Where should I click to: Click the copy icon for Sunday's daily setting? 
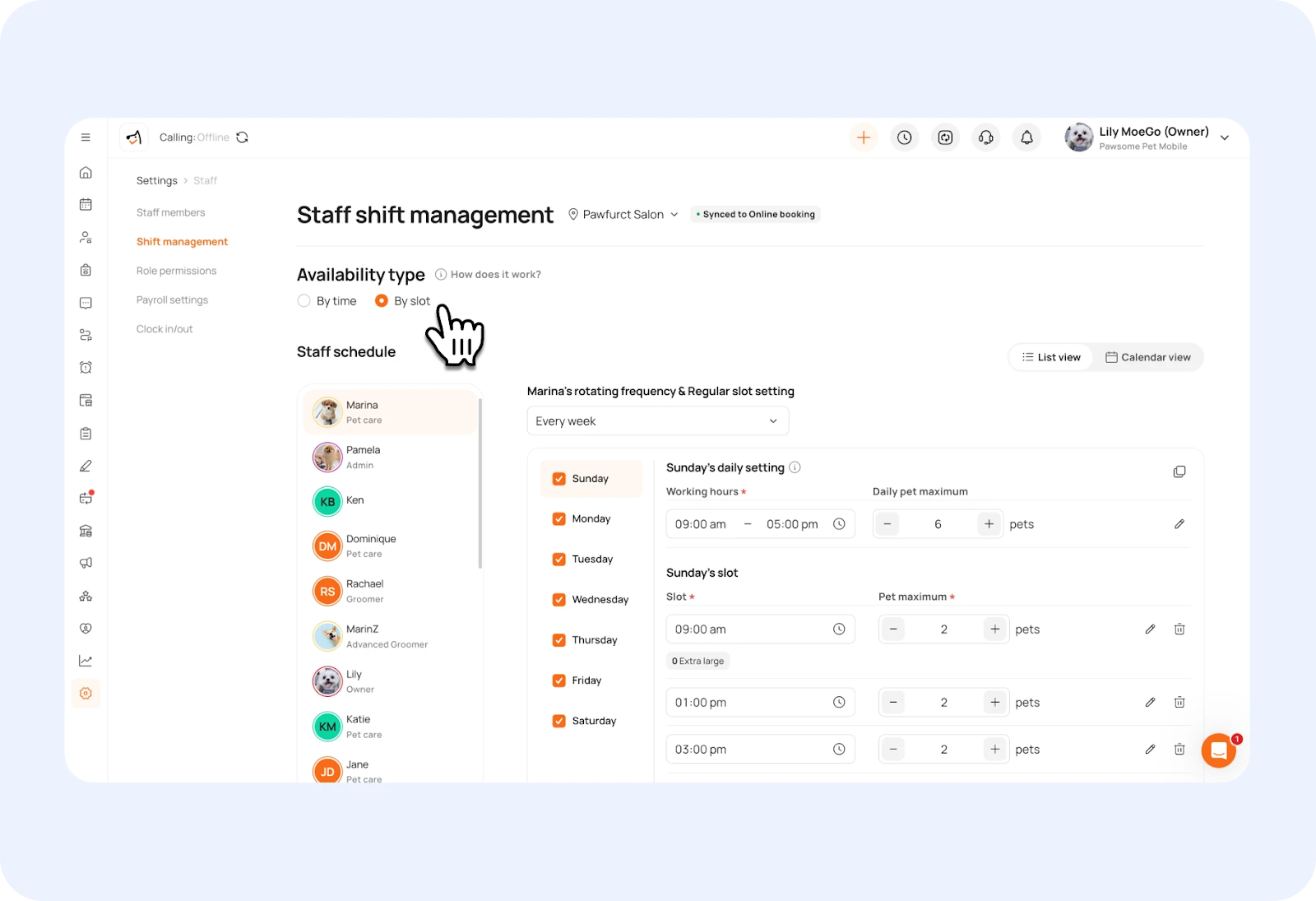point(1179,471)
